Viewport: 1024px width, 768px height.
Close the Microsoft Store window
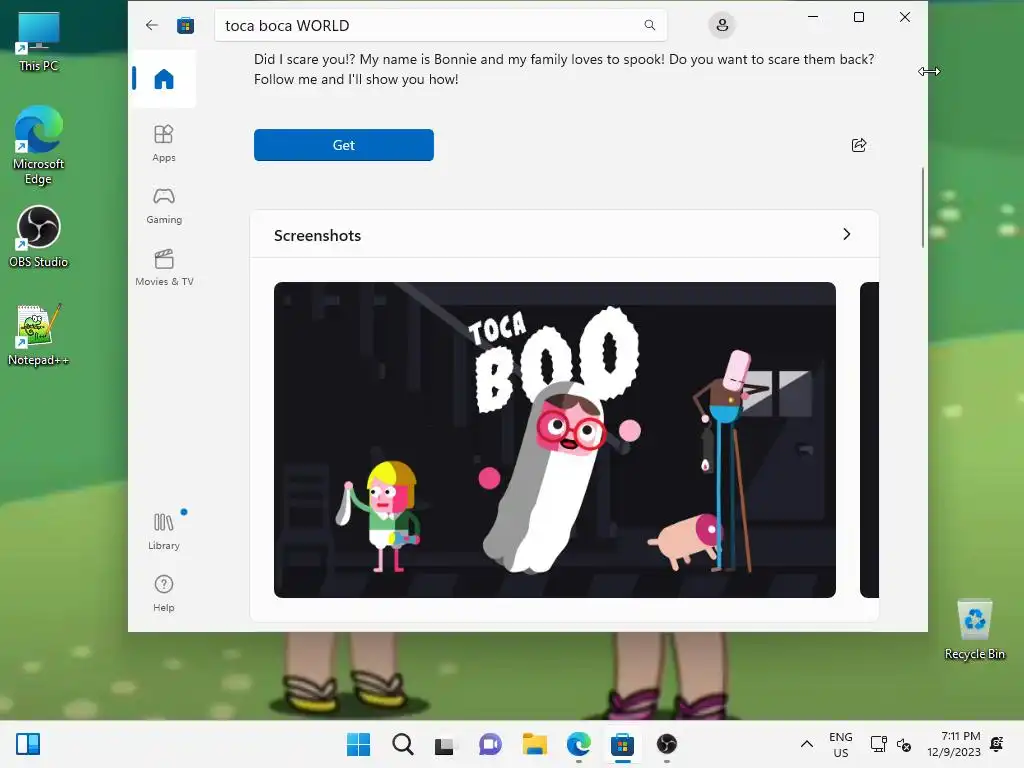coord(904,17)
